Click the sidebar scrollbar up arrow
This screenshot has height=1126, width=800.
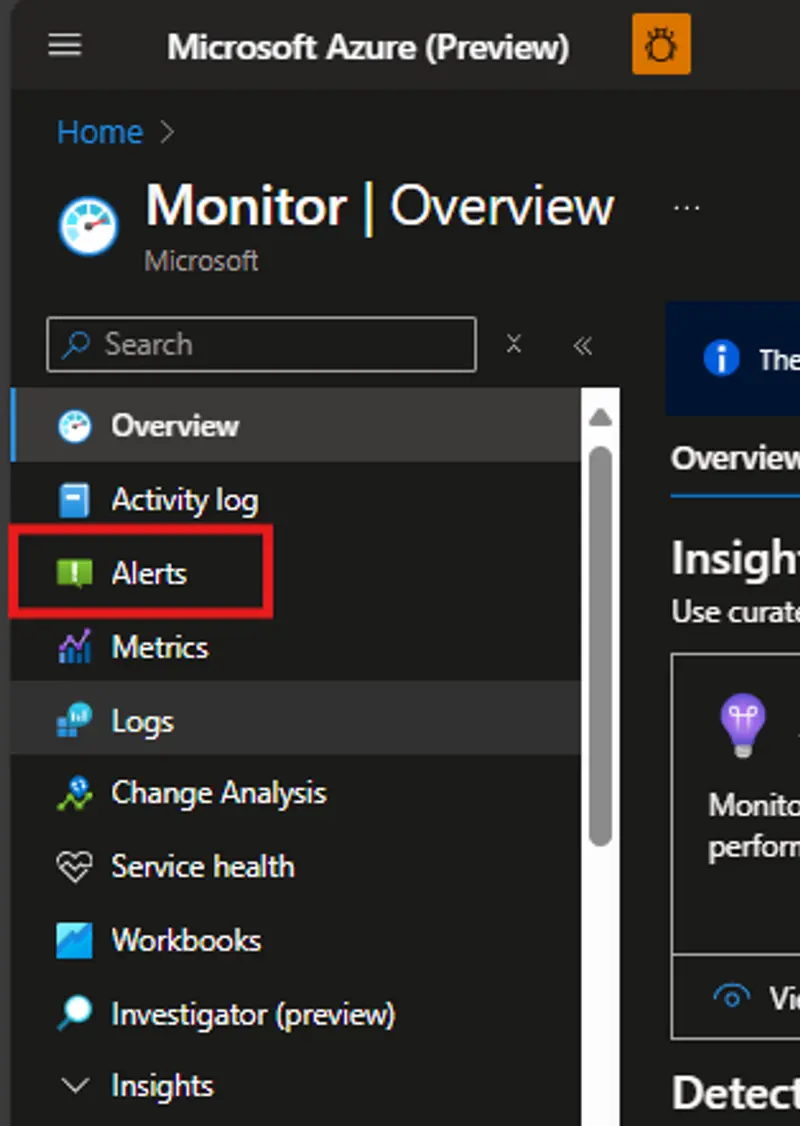coord(600,417)
